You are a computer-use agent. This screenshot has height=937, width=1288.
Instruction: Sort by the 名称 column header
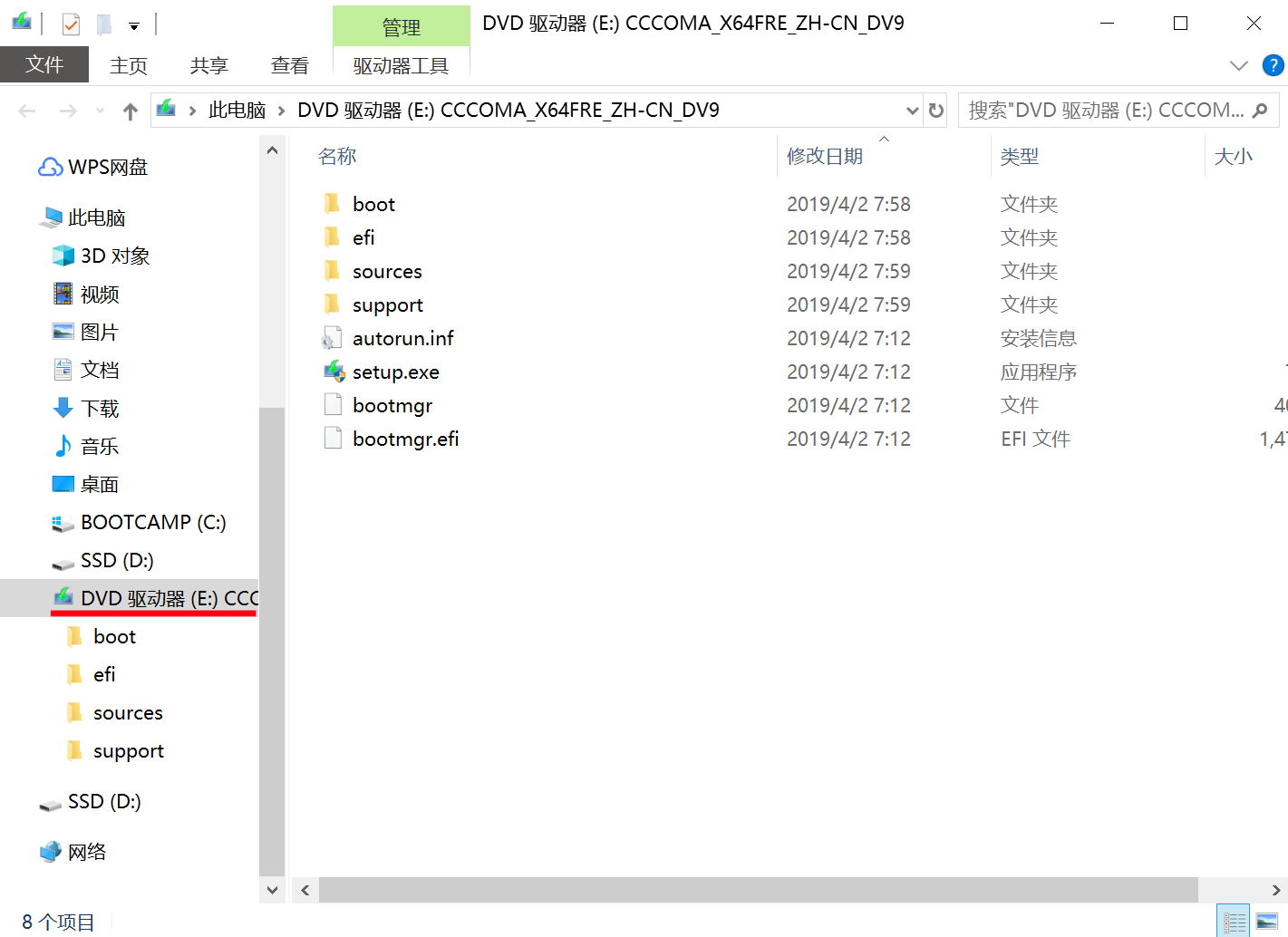[x=337, y=157]
